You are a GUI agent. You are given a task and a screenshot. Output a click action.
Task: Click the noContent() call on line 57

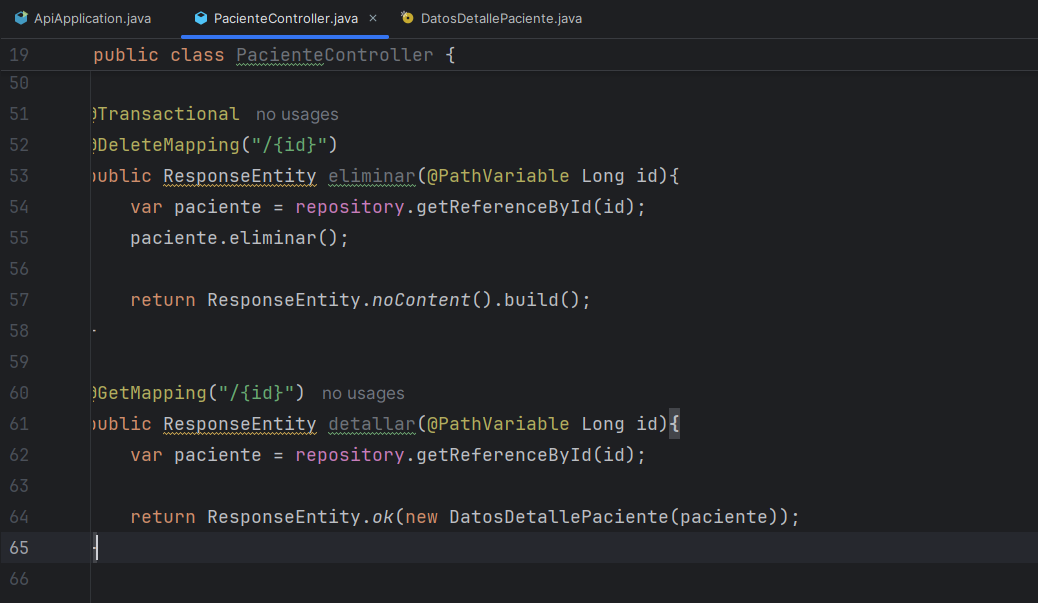coord(432,300)
